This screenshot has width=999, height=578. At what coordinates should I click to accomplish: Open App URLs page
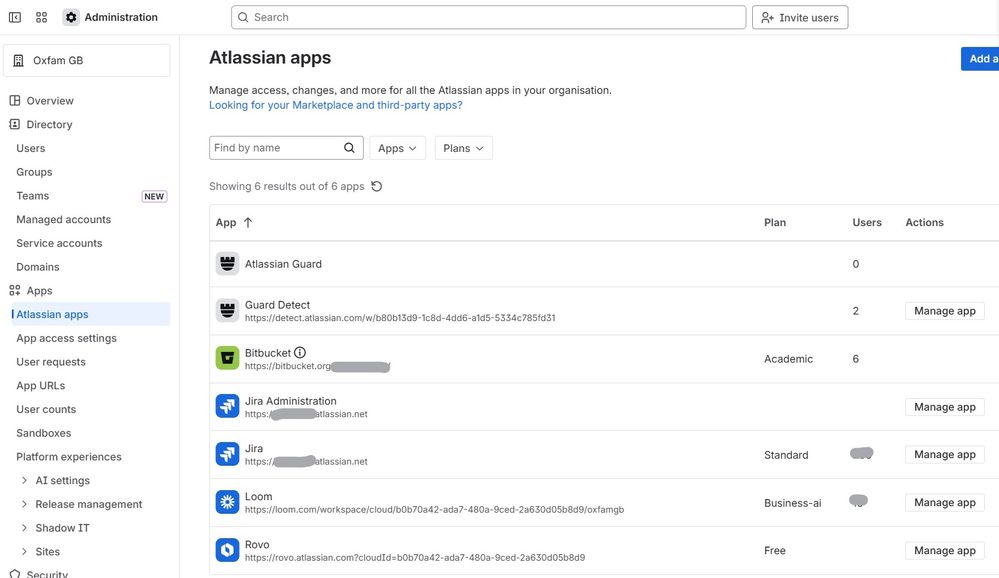click(41, 386)
